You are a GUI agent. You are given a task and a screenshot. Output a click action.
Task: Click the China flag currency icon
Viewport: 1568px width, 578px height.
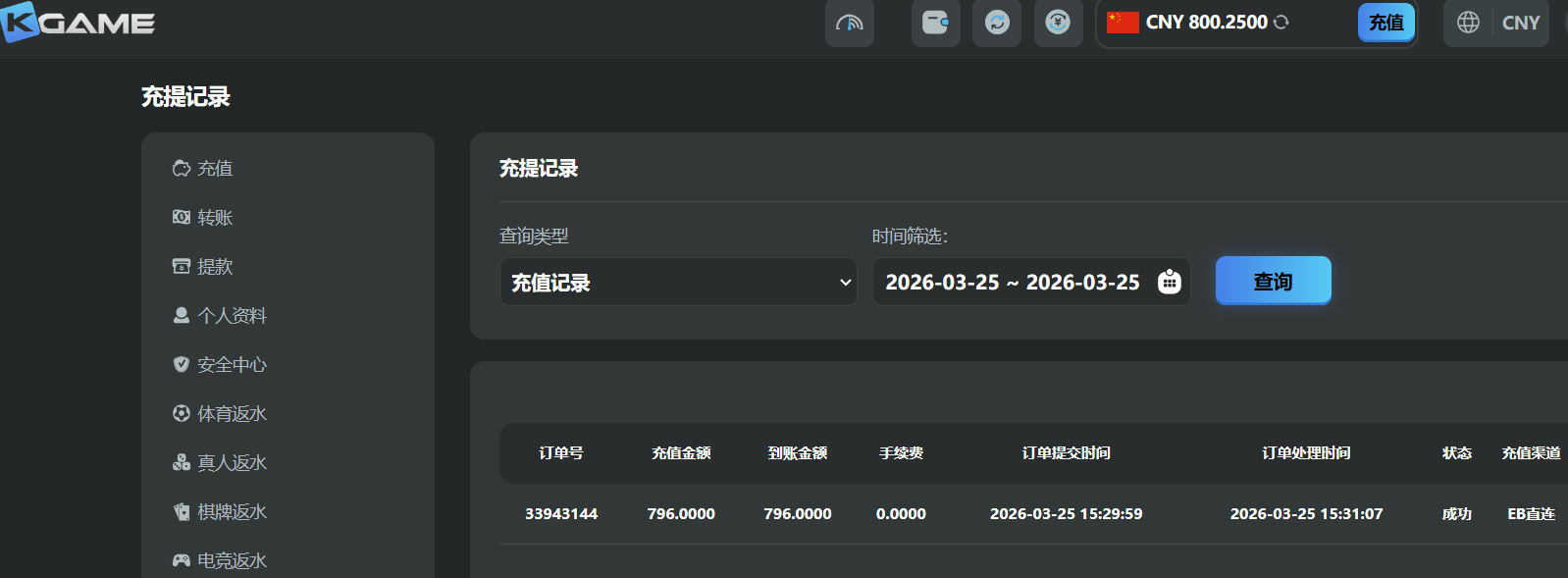[x=1123, y=23]
